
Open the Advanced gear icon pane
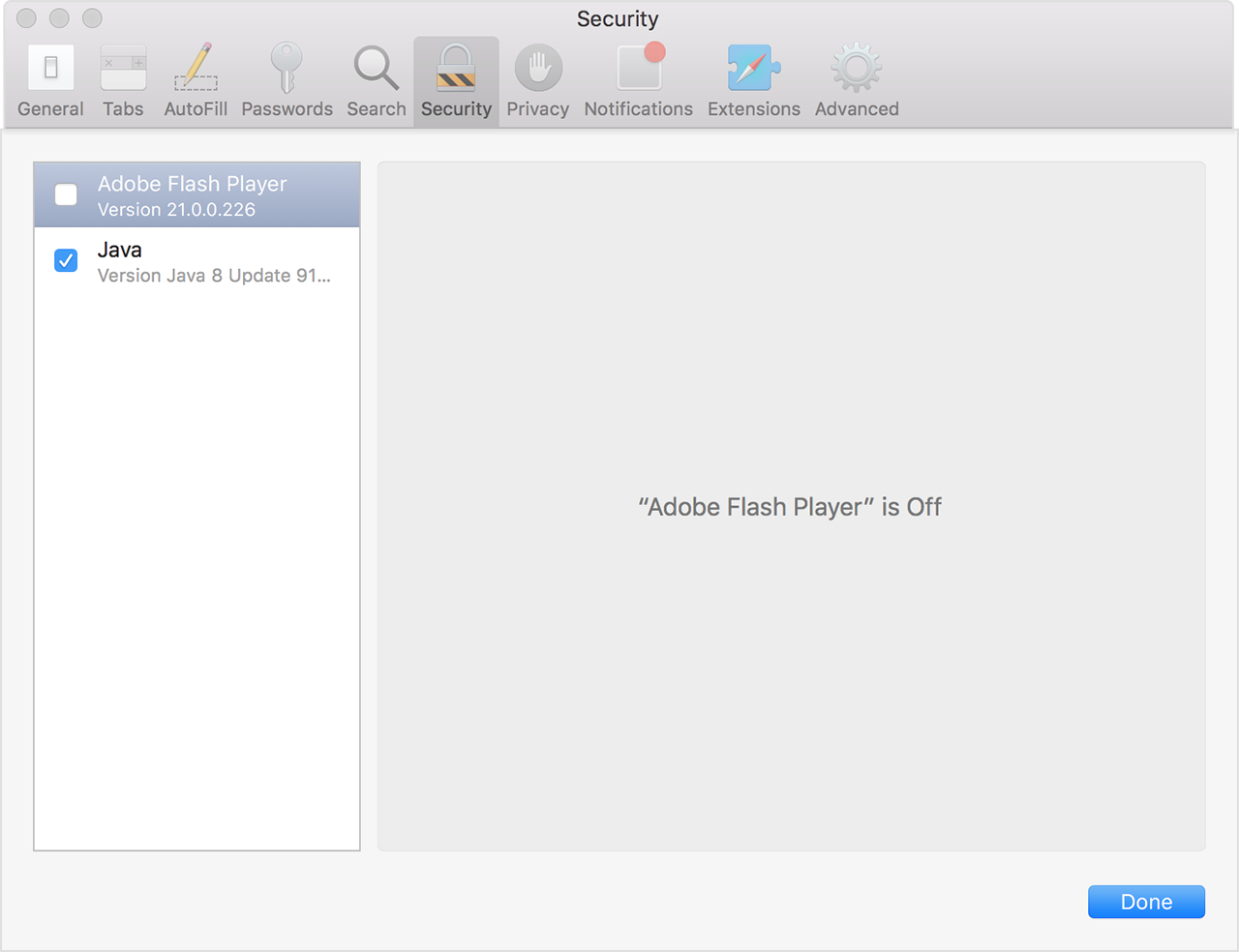coord(857,82)
